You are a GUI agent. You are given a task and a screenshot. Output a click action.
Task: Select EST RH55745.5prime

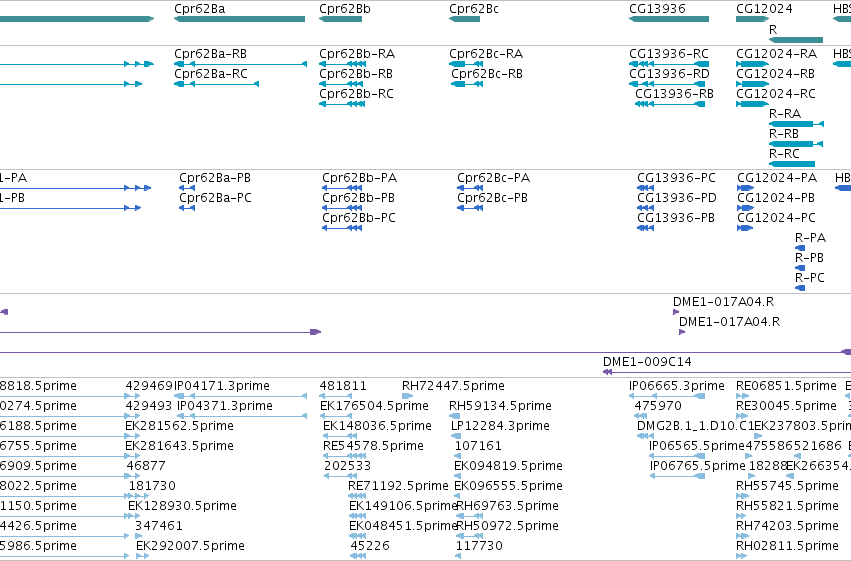pos(788,487)
